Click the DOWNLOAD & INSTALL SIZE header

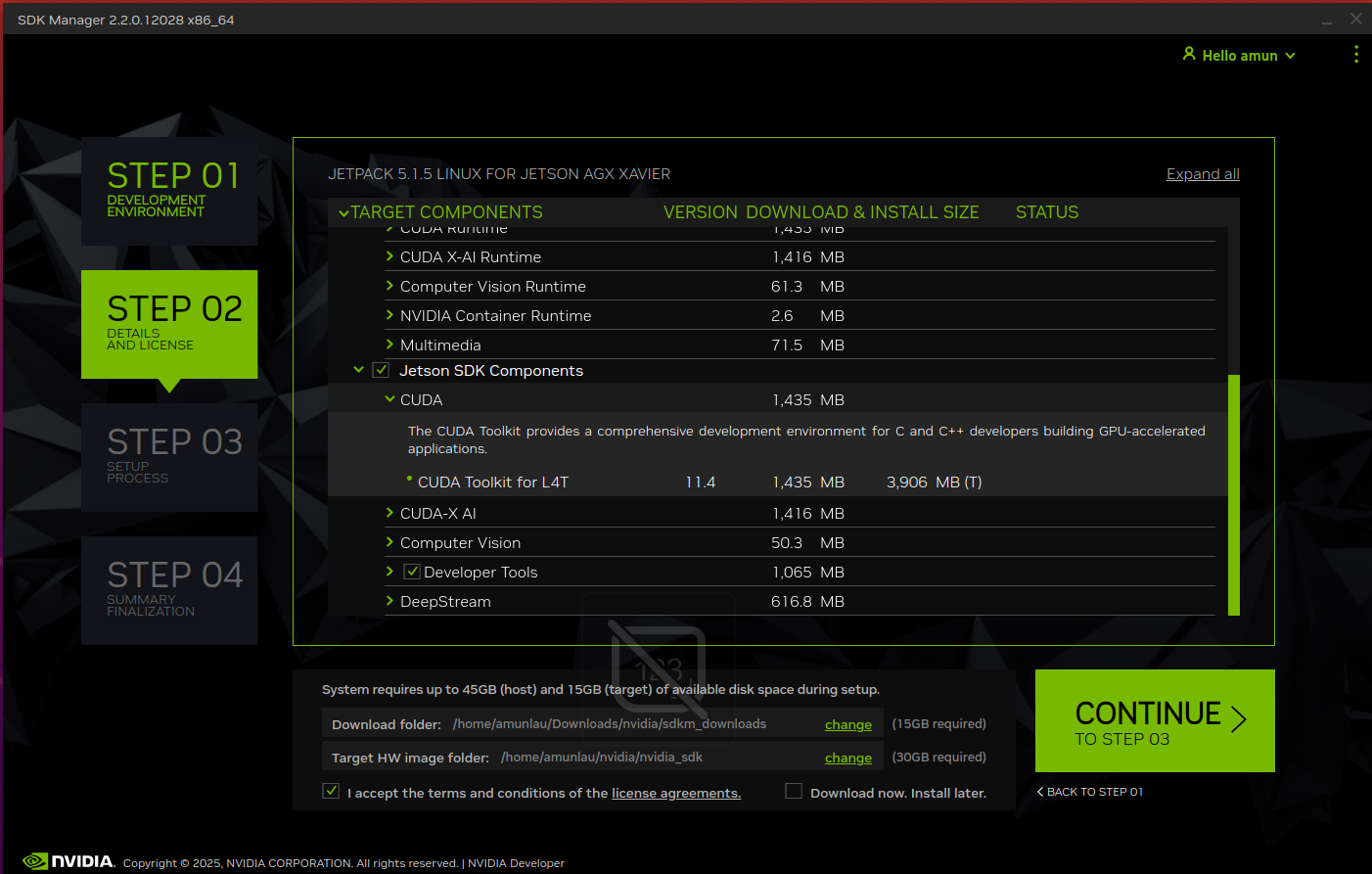pyautogui.click(x=862, y=212)
